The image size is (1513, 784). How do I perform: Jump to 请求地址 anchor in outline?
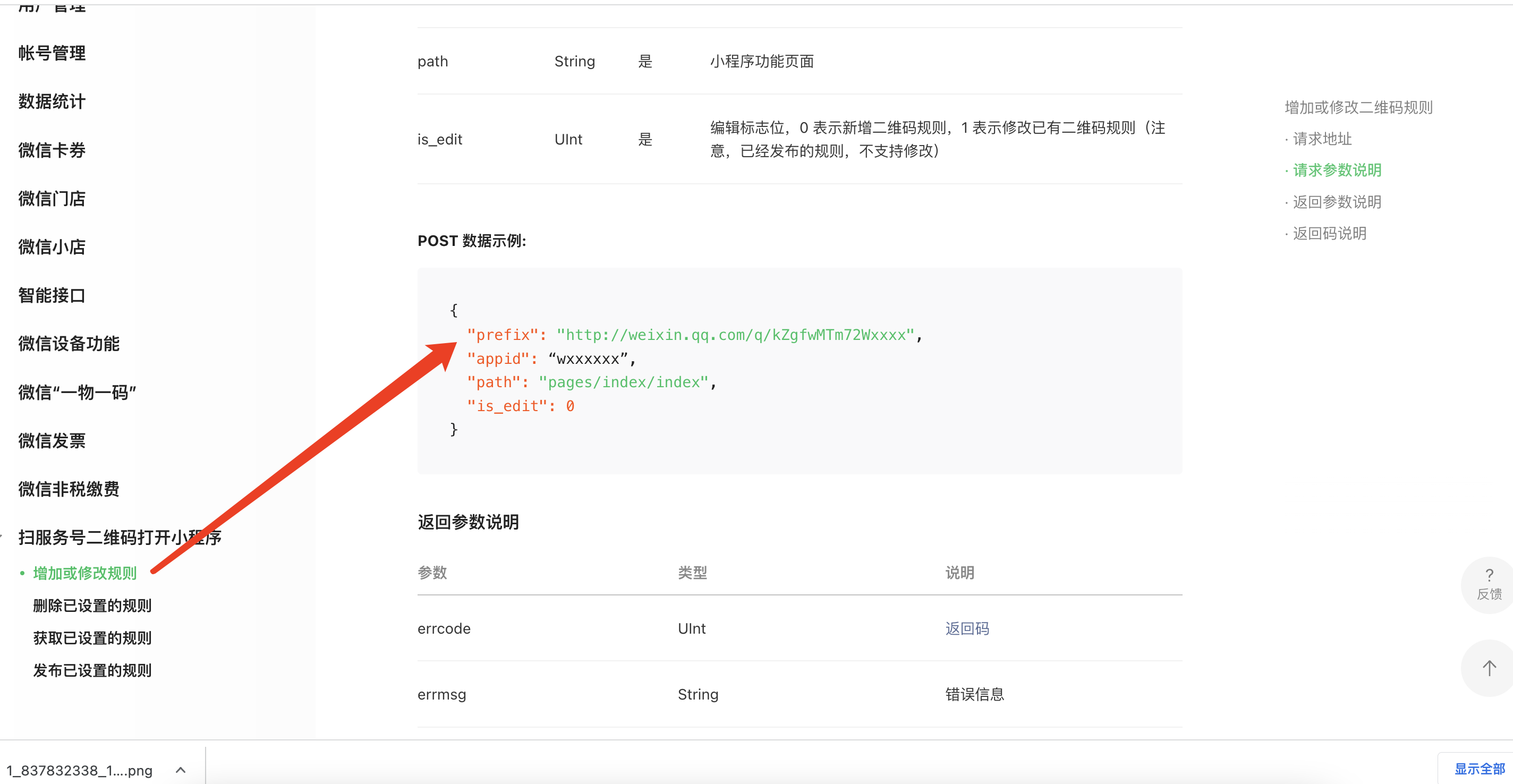pyautogui.click(x=1322, y=139)
